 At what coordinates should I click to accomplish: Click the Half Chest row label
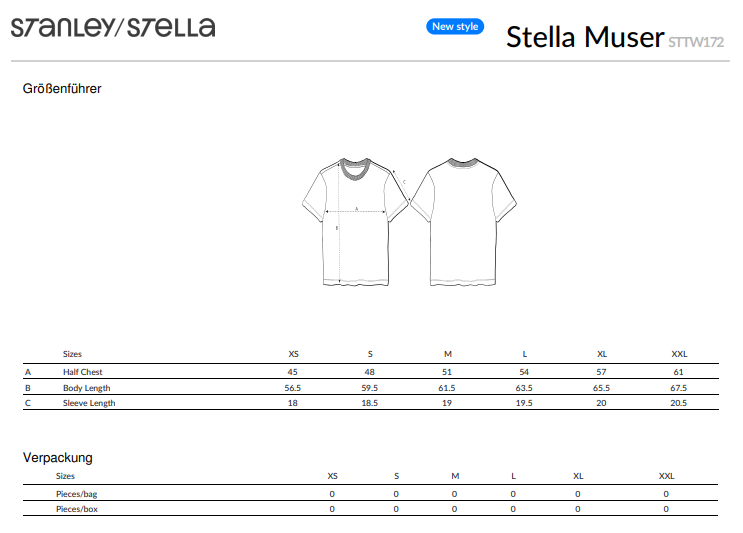pyautogui.click(x=83, y=372)
